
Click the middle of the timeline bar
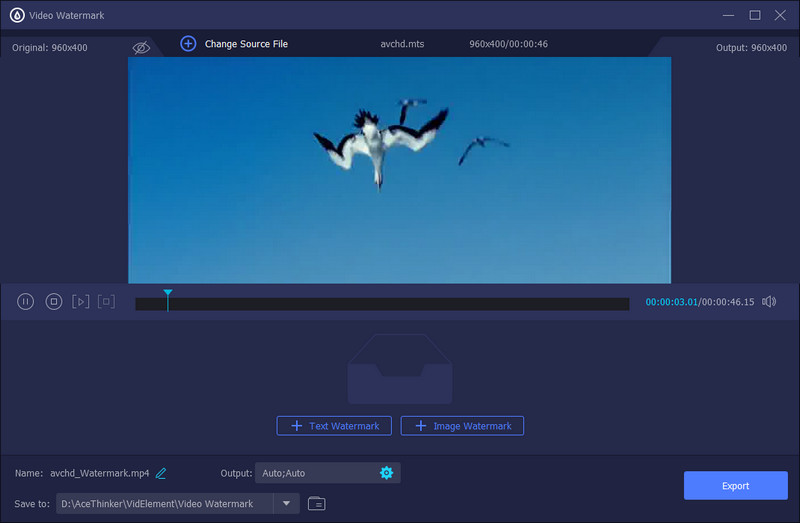[382, 304]
